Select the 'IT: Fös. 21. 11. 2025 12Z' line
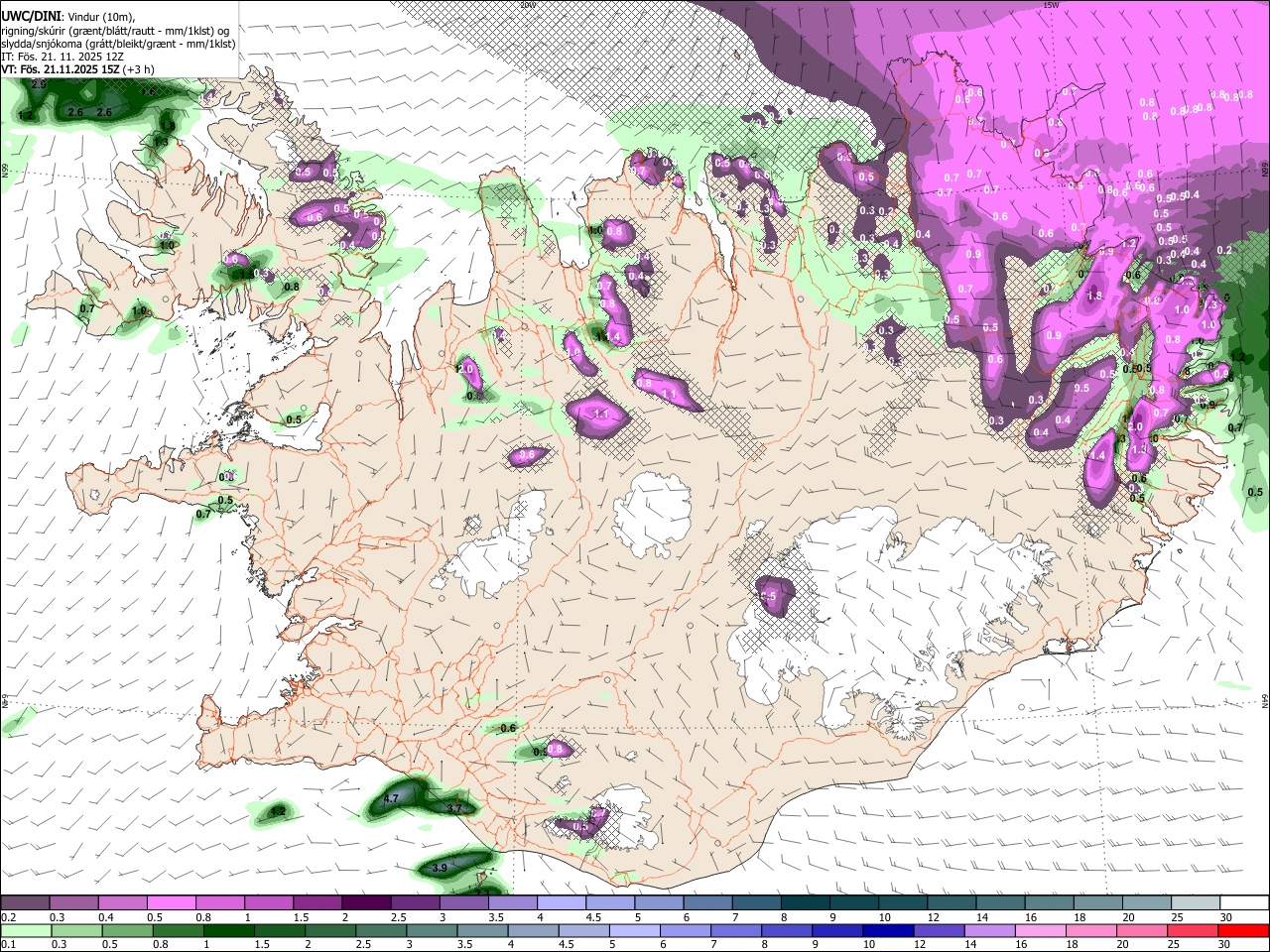Screen dimensions: 1270x952 [x=63, y=57]
